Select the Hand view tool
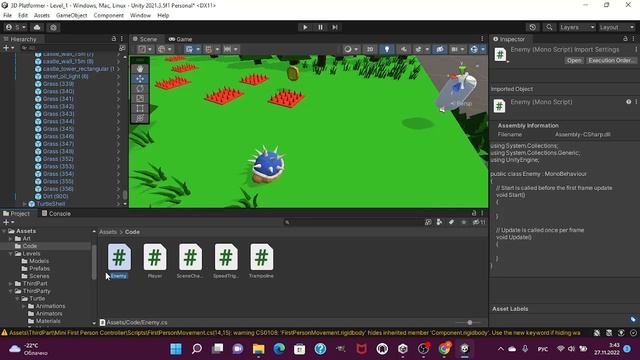The width and height of the screenshot is (640, 360). click(x=140, y=69)
